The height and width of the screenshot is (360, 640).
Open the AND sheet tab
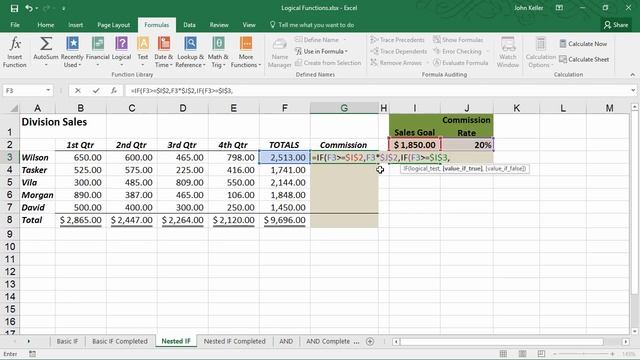tap(286, 341)
